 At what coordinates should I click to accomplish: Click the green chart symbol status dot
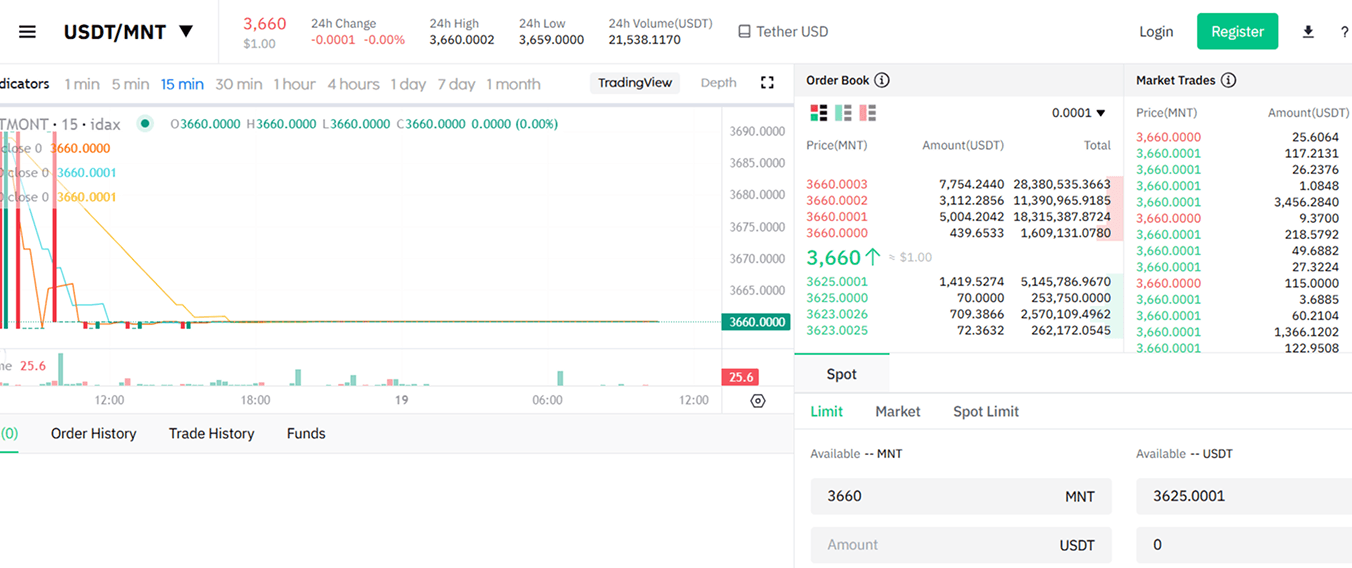click(145, 124)
